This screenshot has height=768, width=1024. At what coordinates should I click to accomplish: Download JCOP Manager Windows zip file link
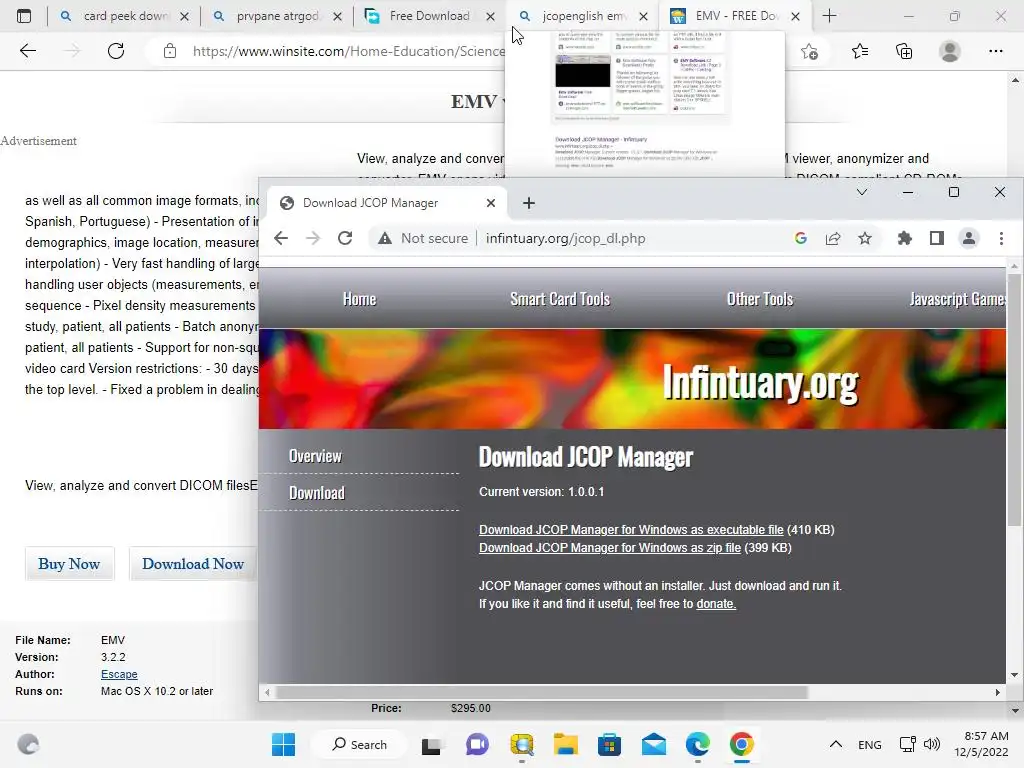(610, 548)
